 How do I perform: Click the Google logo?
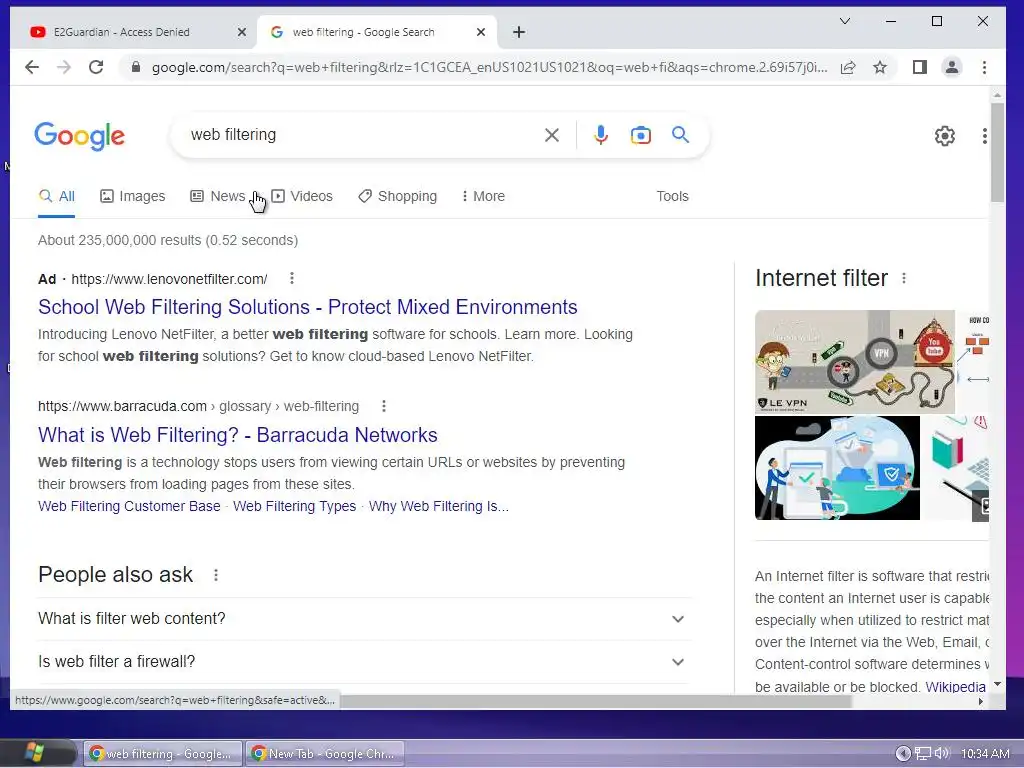point(80,136)
